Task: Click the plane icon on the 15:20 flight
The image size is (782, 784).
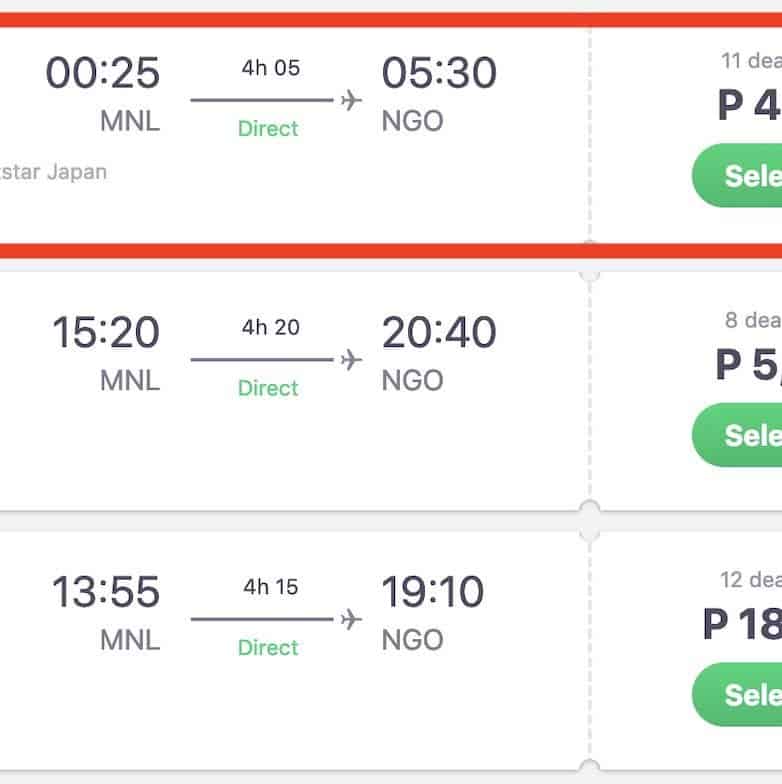Action: pyautogui.click(x=351, y=359)
